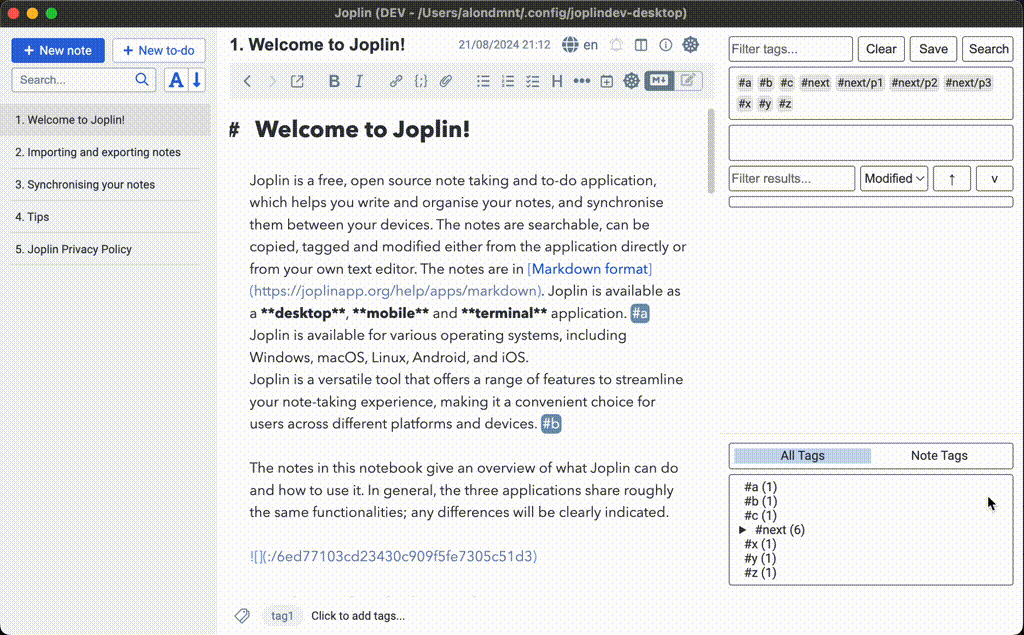Select the All Tags tab

click(802, 455)
